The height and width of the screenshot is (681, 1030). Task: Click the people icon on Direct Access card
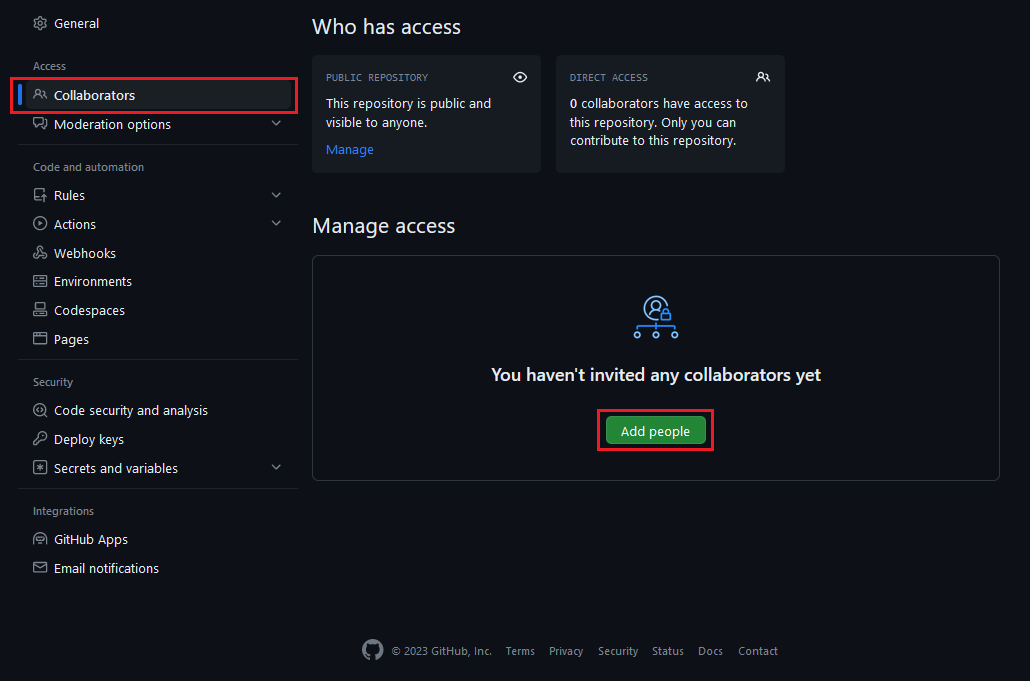click(x=763, y=77)
